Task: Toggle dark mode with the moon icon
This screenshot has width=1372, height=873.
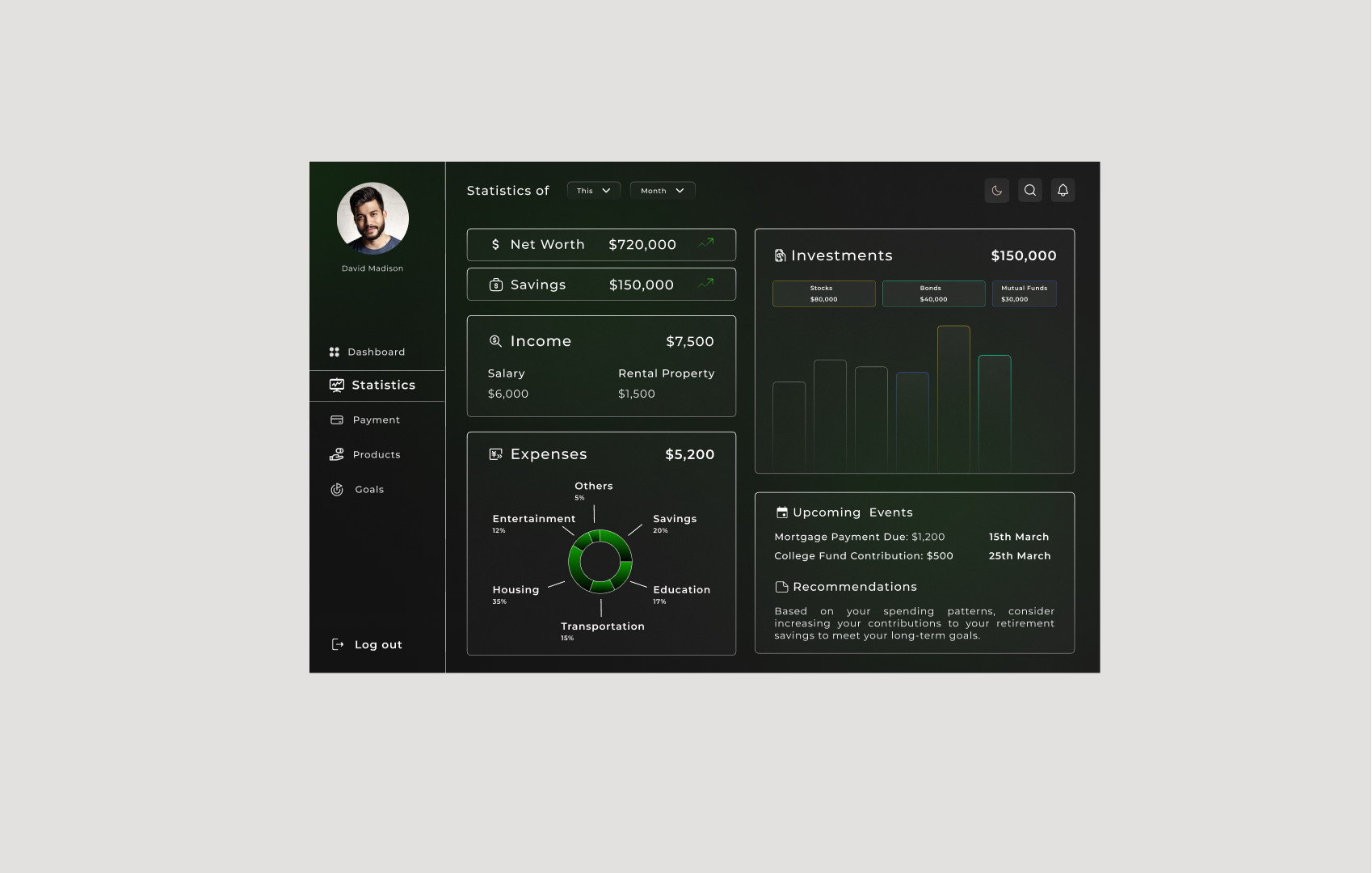Action: pos(997,191)
